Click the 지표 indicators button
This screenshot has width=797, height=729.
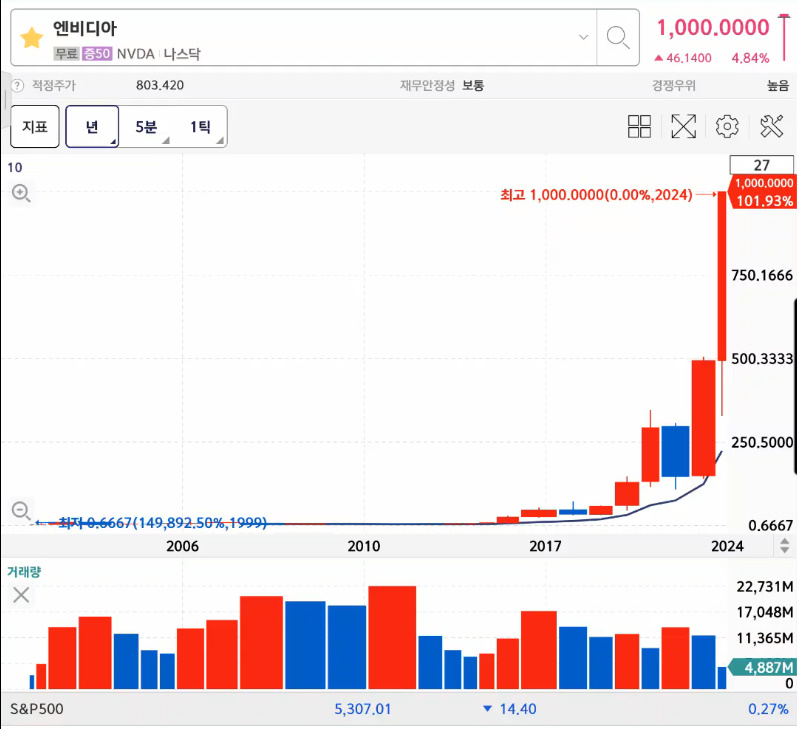35,127
